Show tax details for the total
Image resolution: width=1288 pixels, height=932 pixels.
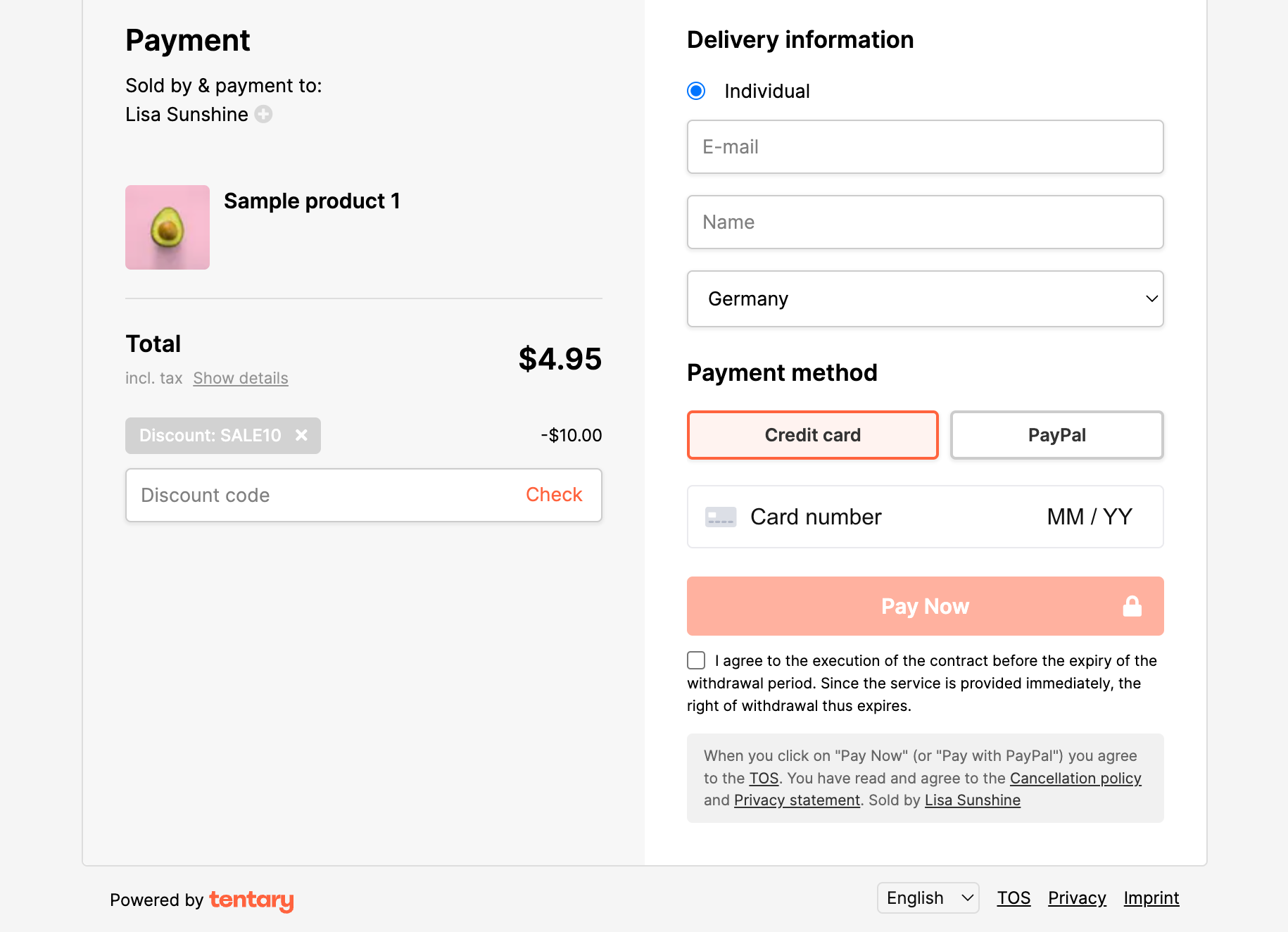click(240, 378)
